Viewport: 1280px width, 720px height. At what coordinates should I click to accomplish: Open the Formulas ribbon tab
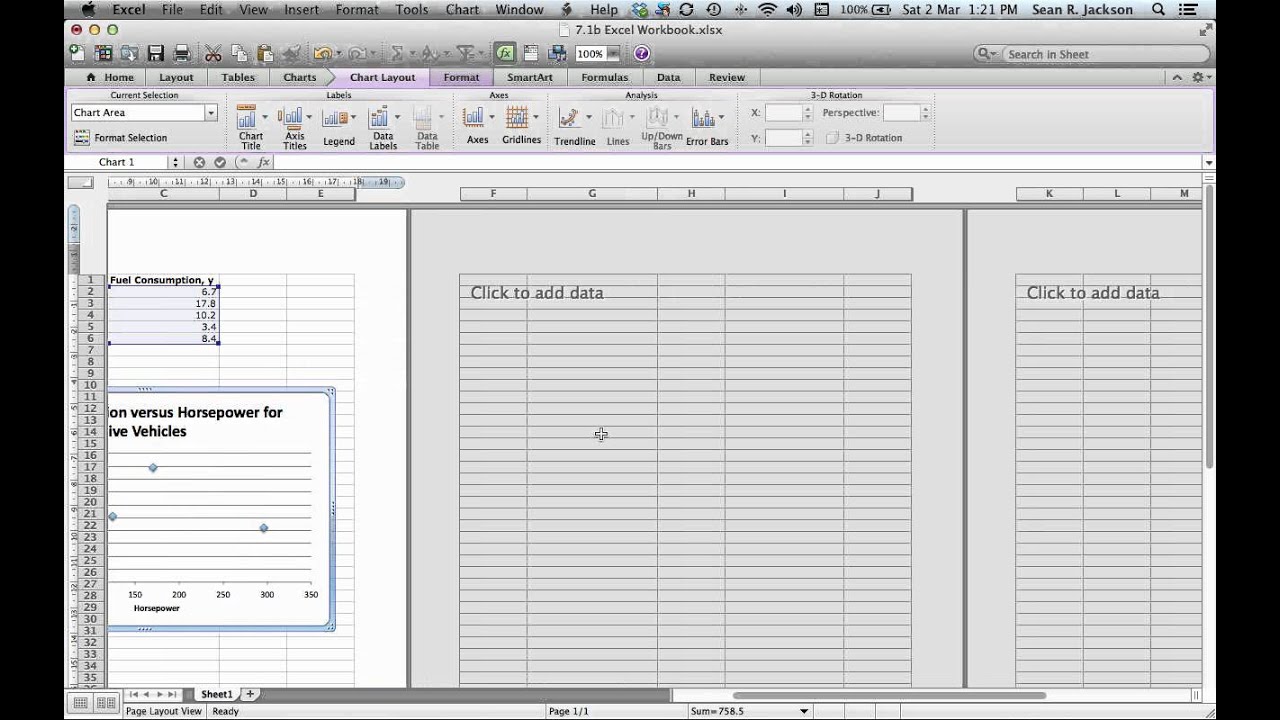click(x=605, y=77)
